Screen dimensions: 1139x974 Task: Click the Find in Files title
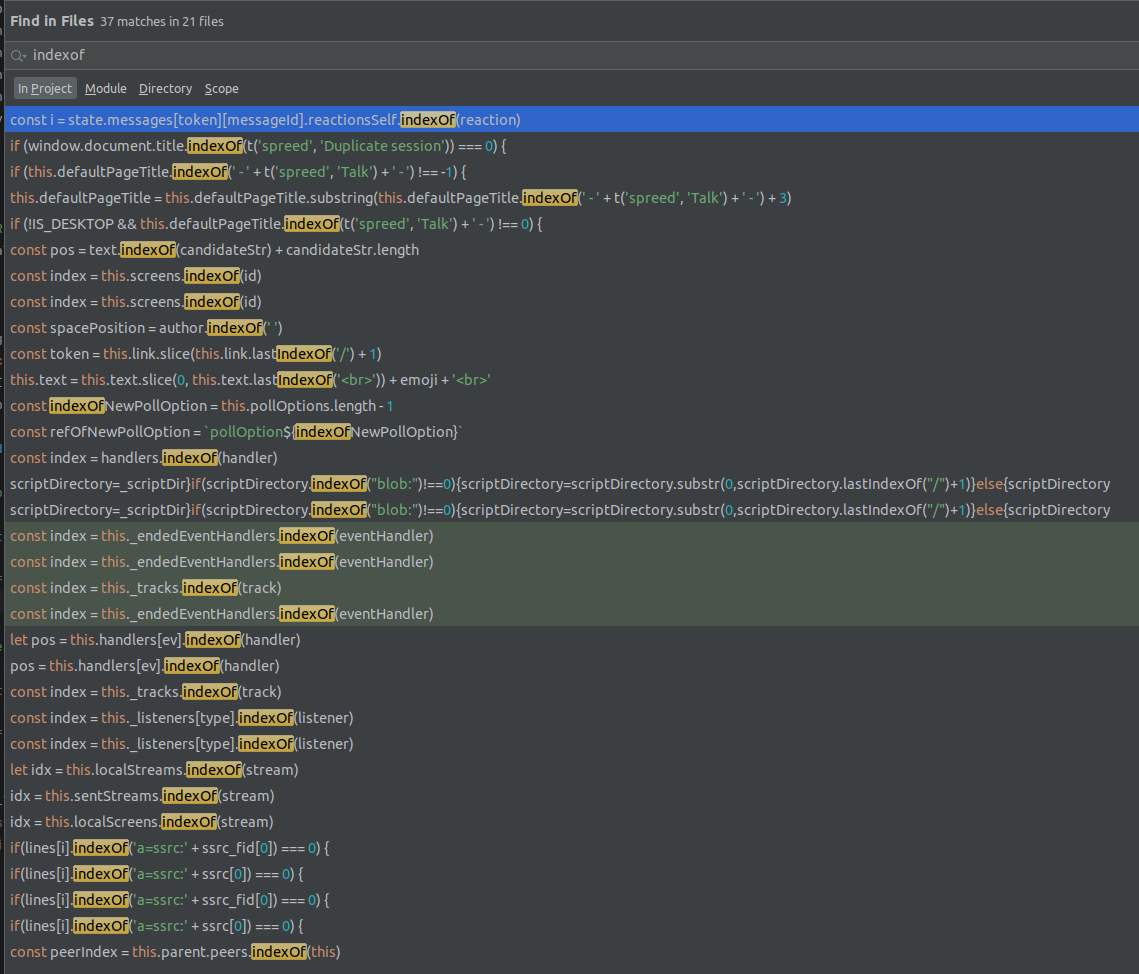point(52,21)
